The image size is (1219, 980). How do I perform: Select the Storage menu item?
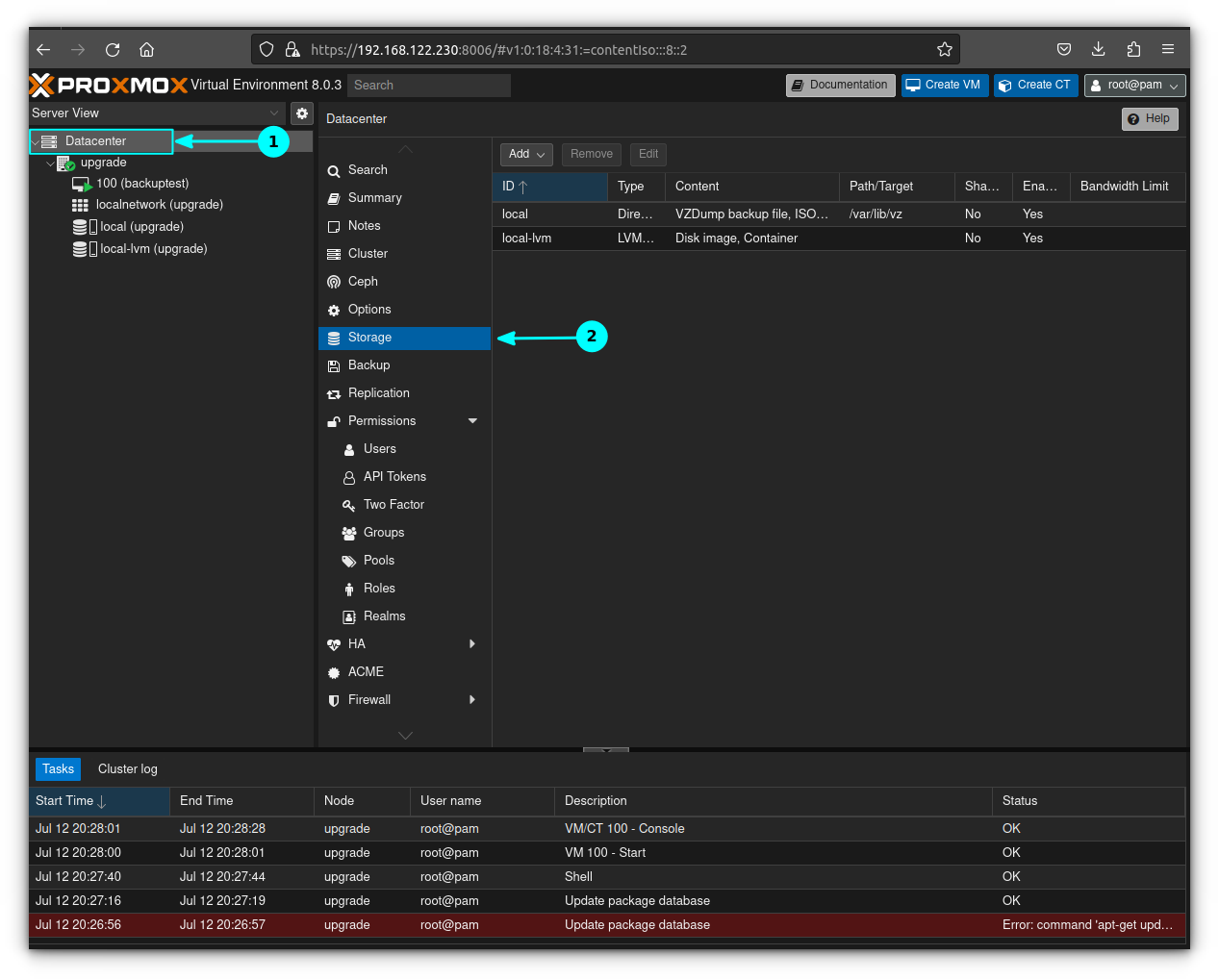(404, 338)
